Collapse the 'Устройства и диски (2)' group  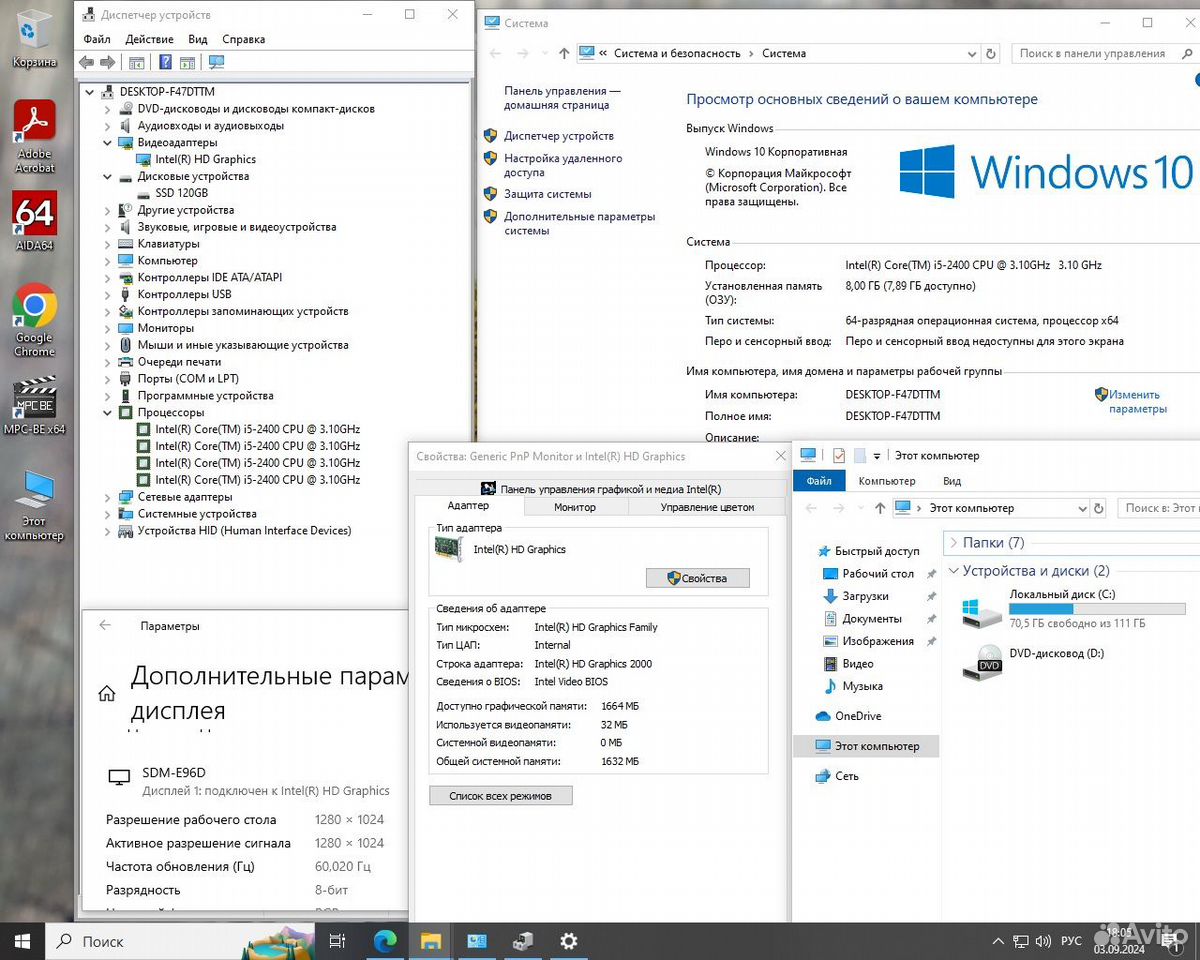pyautogui.click(x=953, y=571)
